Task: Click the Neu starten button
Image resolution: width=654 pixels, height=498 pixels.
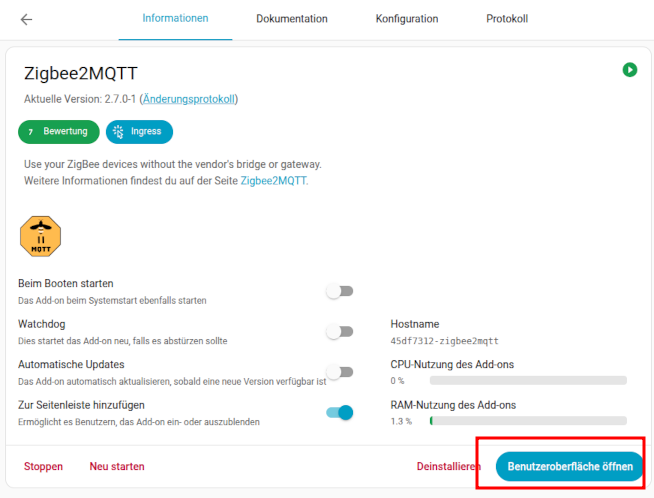Action: [x=117, y=466]
